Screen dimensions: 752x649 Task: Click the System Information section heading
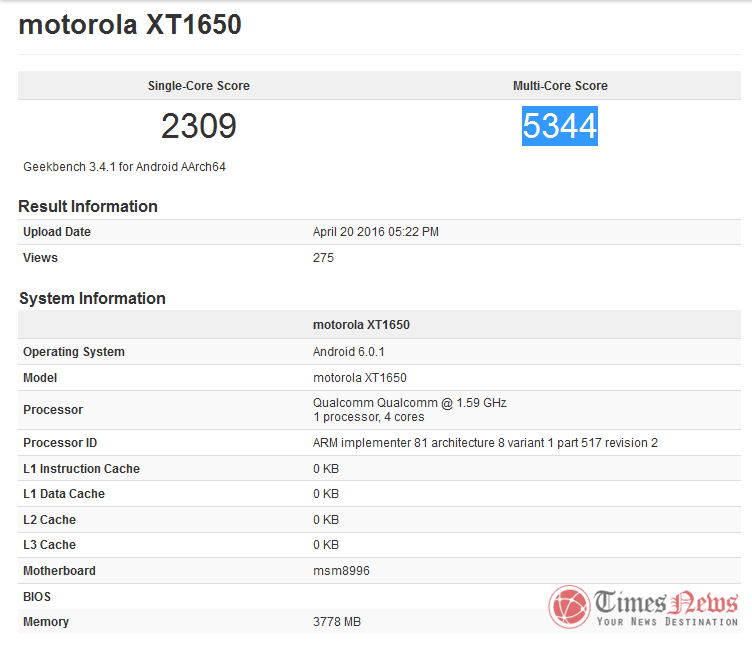(x=92, y=298)
